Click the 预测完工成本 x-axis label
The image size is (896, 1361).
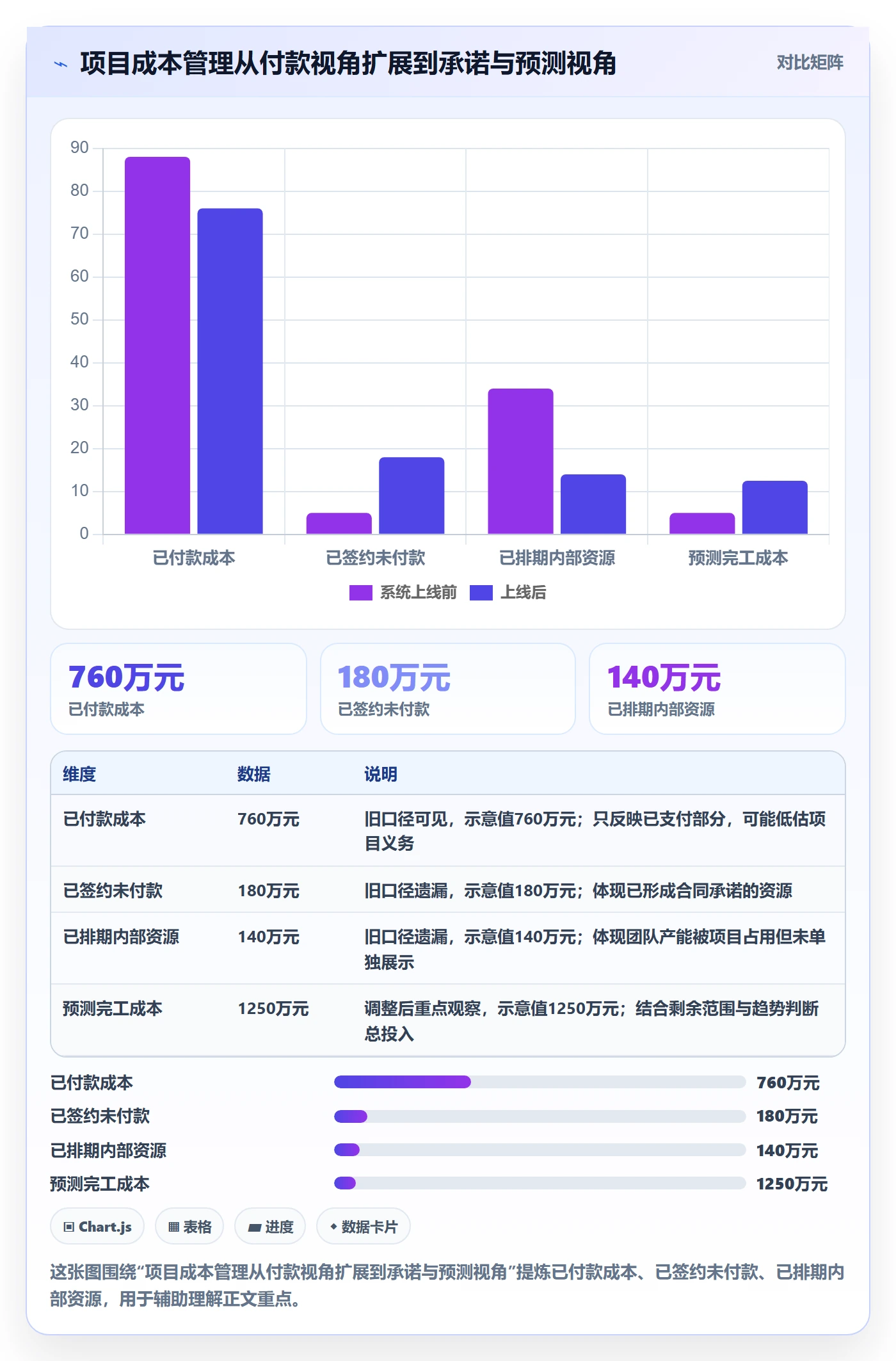tap(738, 558)
